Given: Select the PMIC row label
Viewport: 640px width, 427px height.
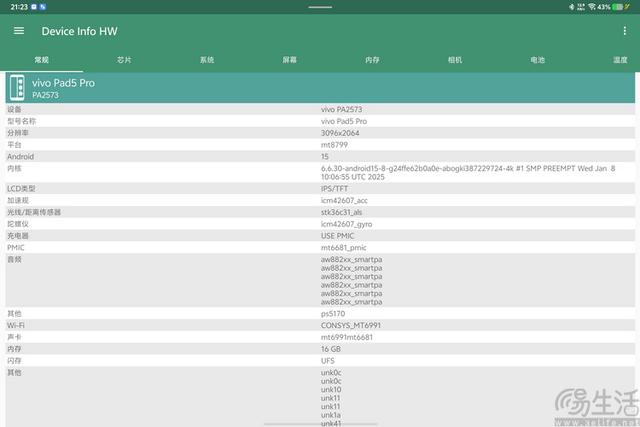Looking at the screenshot, I should 16,248.
